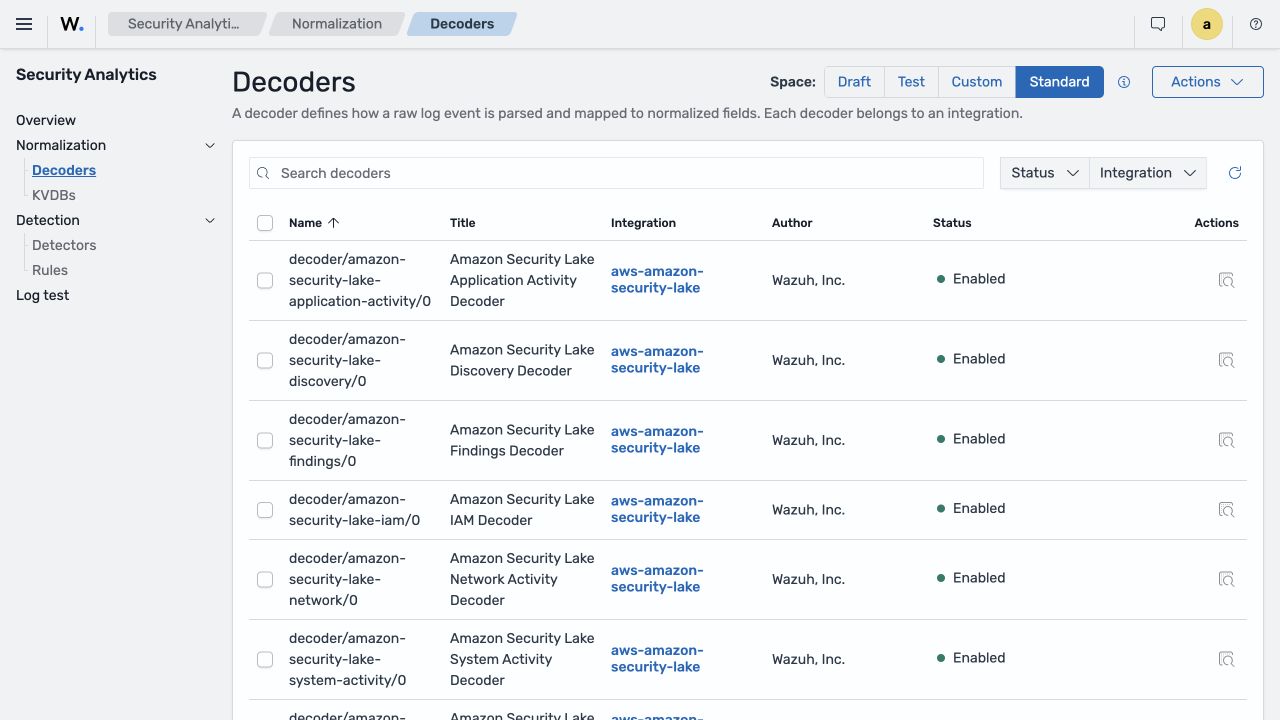This screenshot has width=1280, height=720.
Task: Open Rules in the sidebar
Action: pos(50,270)
